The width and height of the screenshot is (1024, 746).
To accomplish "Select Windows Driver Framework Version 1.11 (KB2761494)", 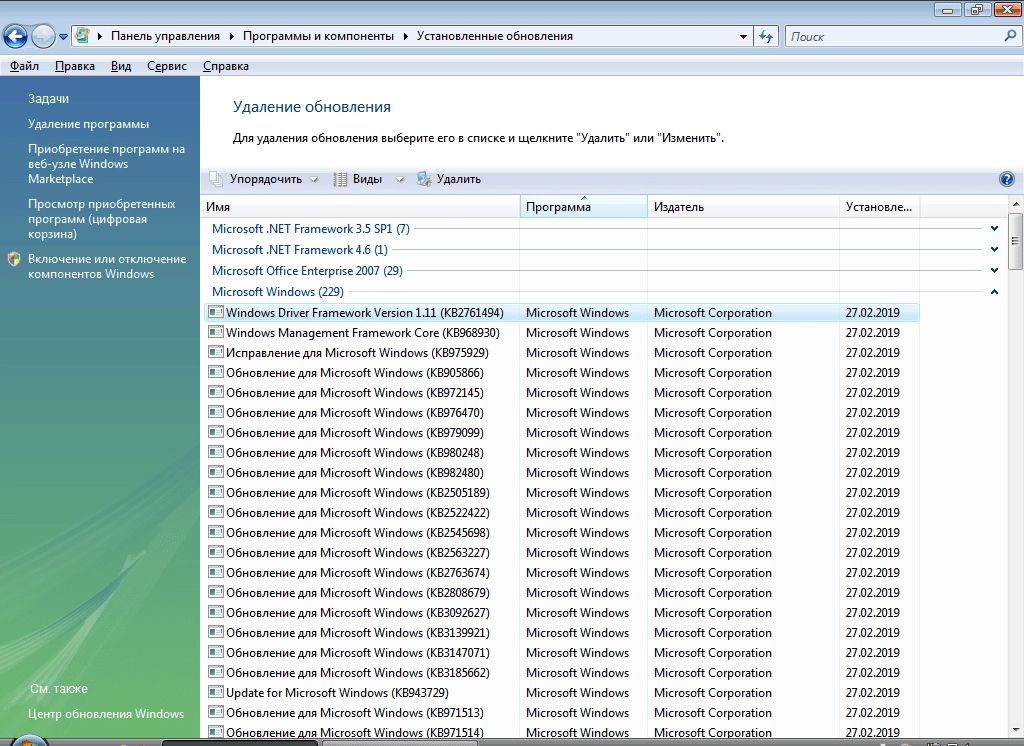I will pos(562,313).
